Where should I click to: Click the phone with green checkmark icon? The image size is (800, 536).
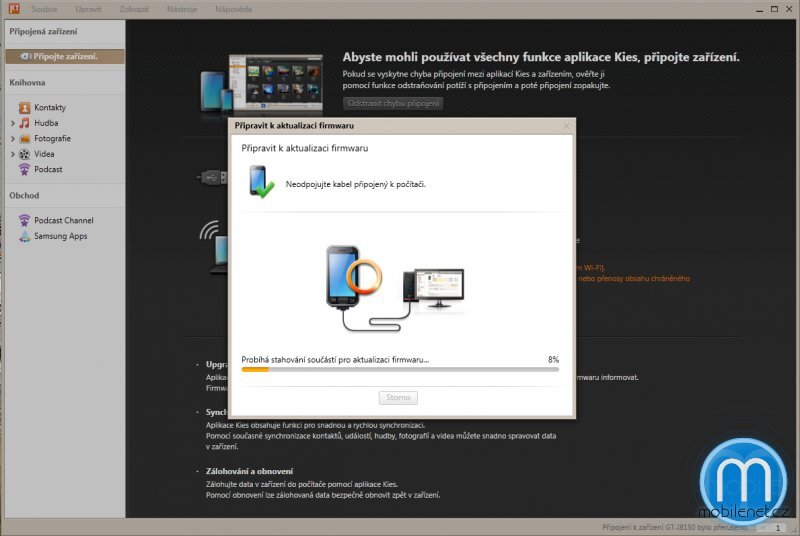(261, 182)
